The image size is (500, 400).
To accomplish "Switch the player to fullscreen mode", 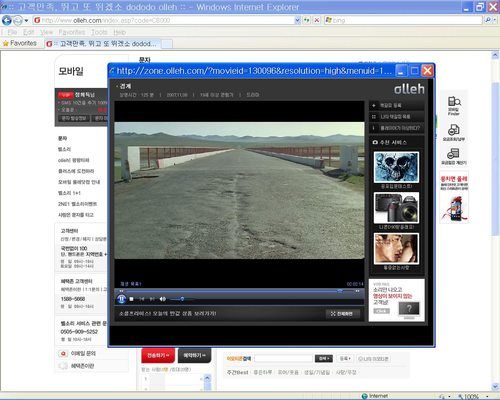I will pyautogui.click(x=342, y=314).
